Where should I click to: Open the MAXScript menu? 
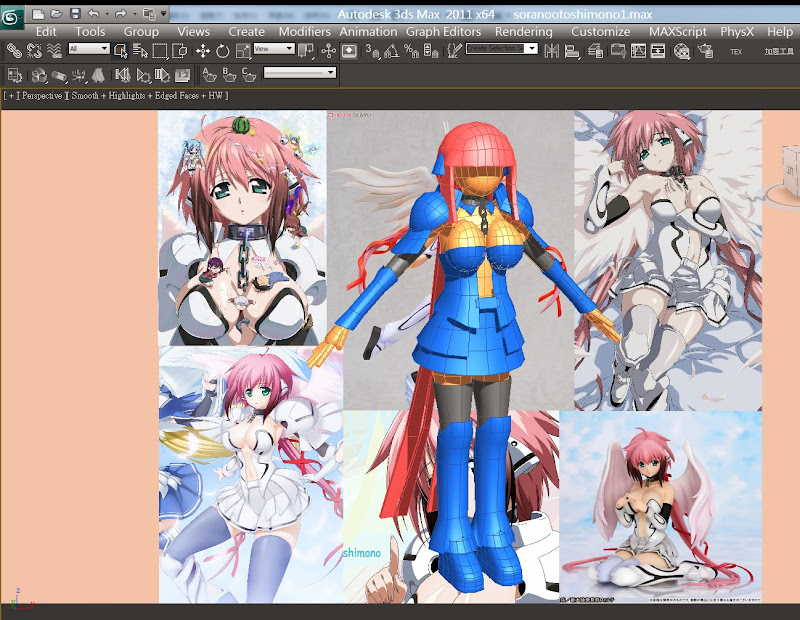pyautogui.click(x=678, y=32)
